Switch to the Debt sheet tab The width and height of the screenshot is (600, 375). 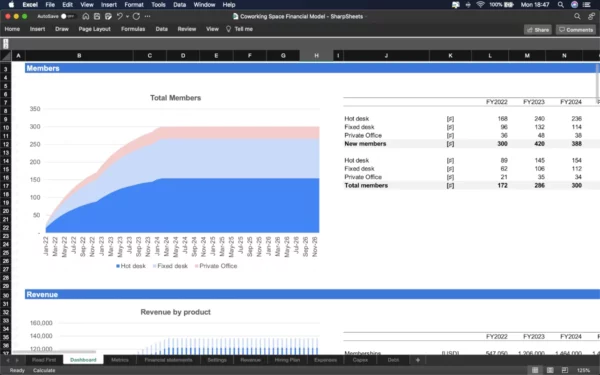click(393, 360)
